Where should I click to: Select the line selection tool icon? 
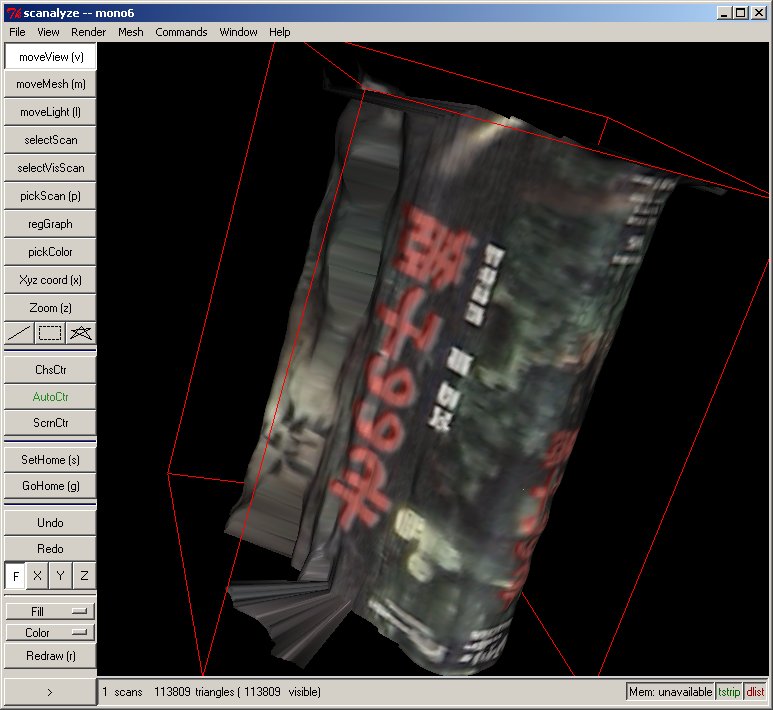19,333
